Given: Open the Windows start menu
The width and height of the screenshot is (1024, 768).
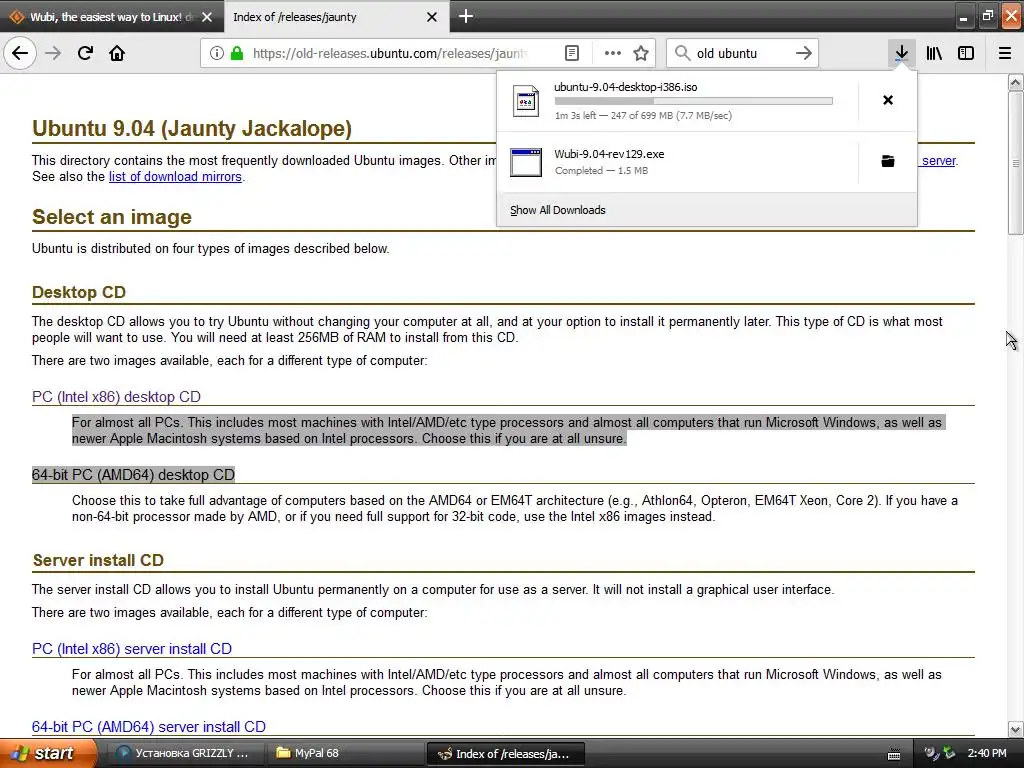Looking at the screenshot, I should tap(48, 753).
